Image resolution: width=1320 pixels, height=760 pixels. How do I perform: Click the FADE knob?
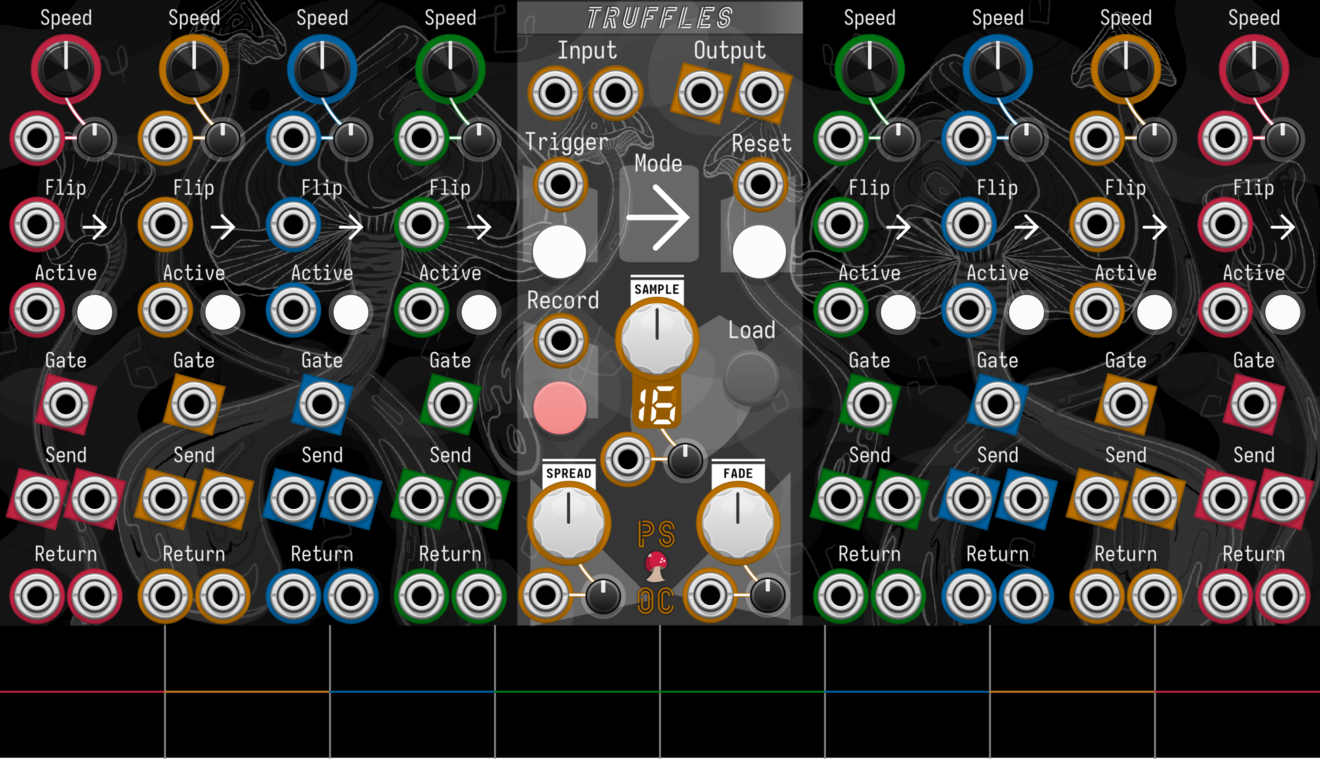[x=738, y=523]
